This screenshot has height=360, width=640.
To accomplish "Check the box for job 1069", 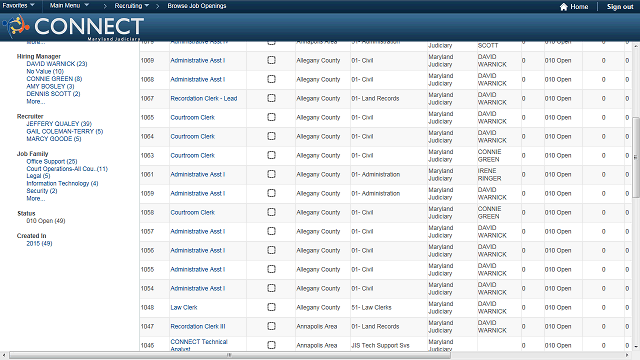I will tap(271, 60).
